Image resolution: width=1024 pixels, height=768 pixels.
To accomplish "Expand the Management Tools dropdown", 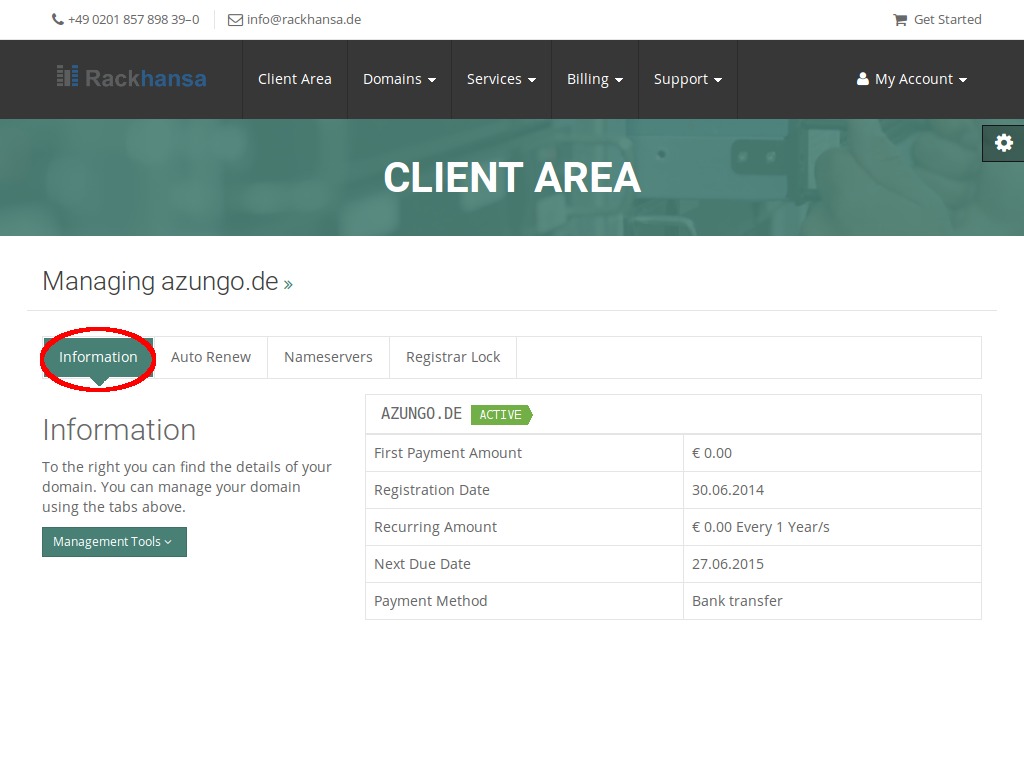I will [x=114, y=542].
